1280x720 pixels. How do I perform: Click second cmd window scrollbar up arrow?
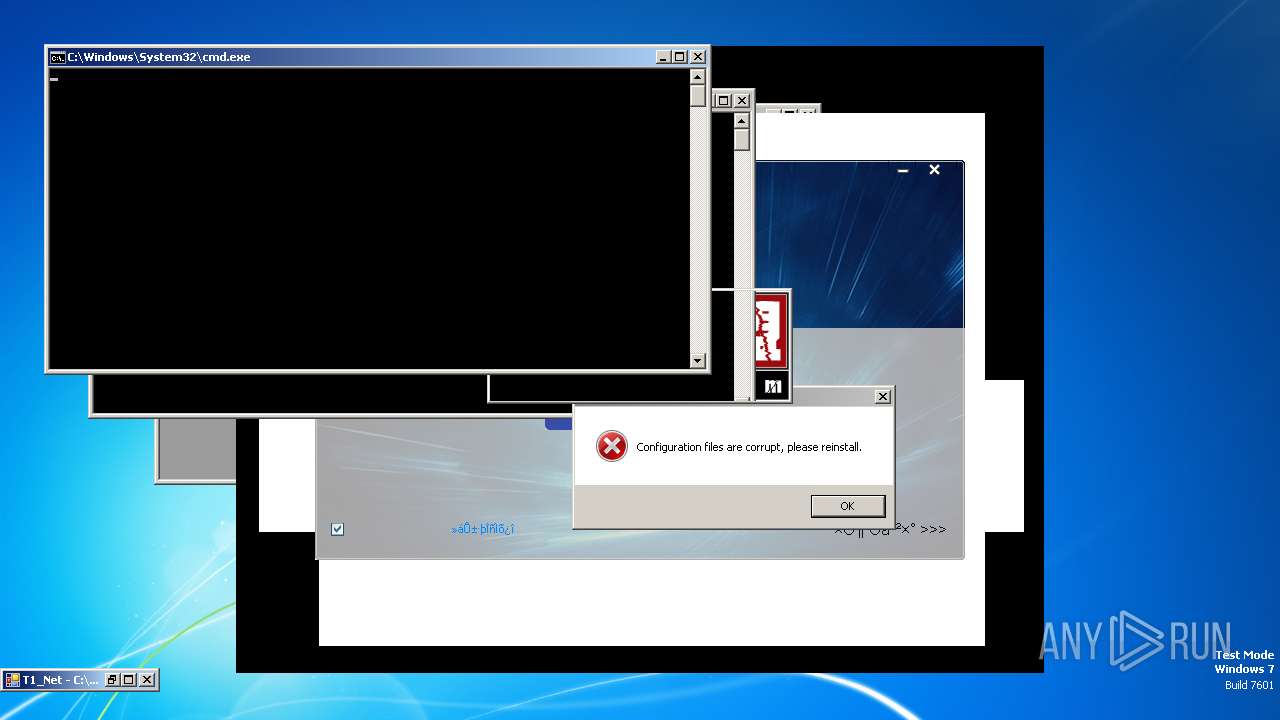click(x=741, y=121)
